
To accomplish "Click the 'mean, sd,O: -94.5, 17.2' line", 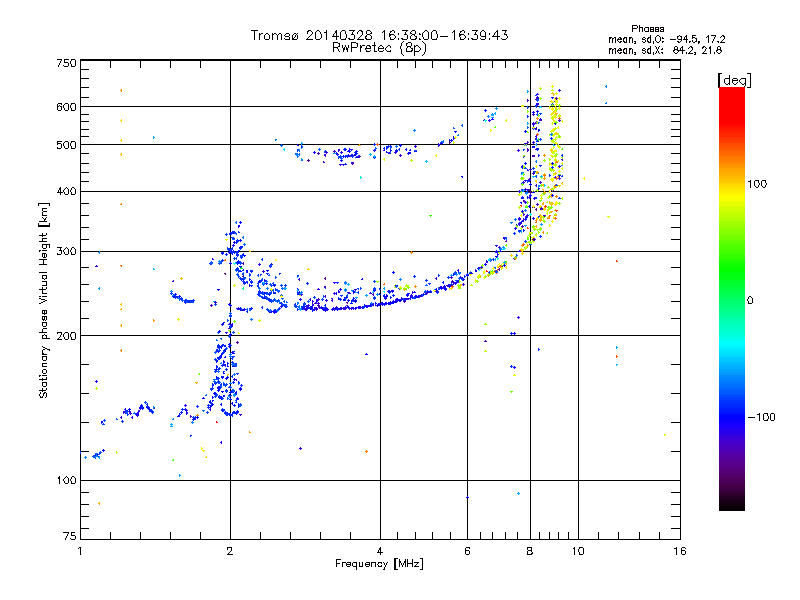I will point(666,39).
